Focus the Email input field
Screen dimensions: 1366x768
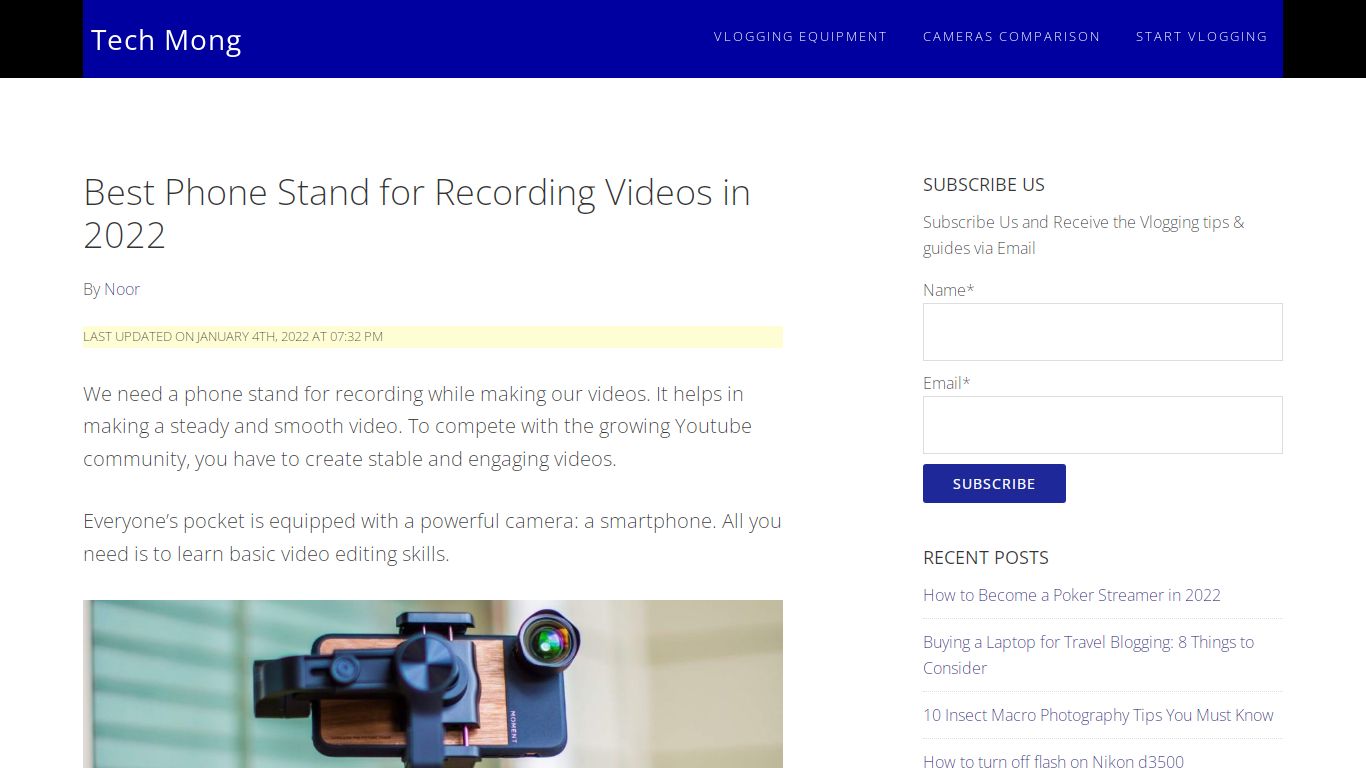coord(1102,425)
